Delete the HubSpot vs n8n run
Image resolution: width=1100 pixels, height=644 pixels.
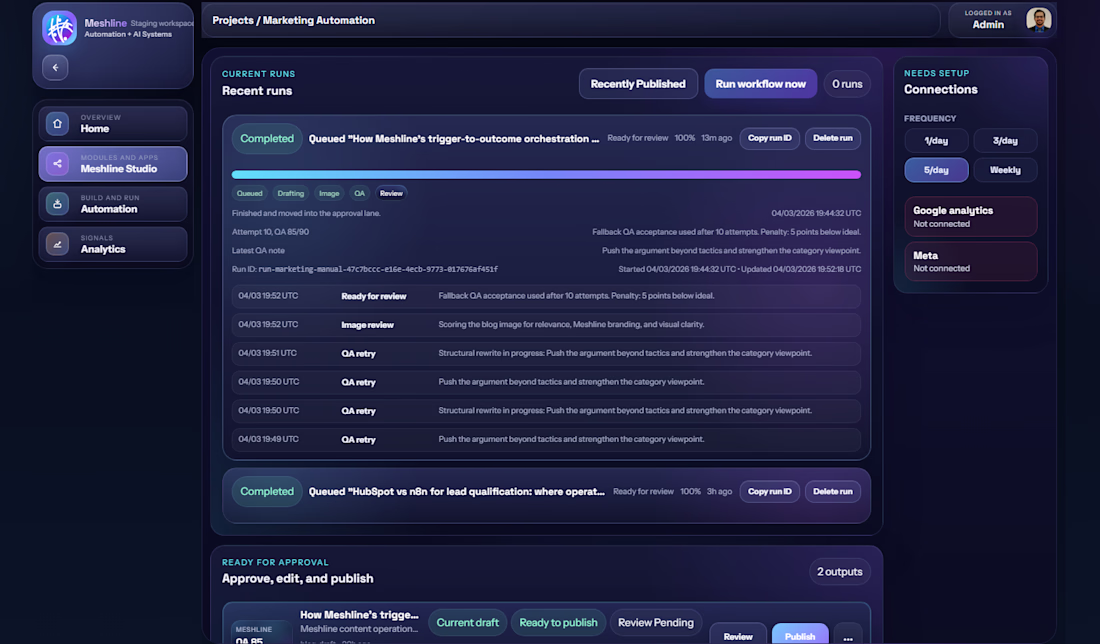click(x=832, y=491)
